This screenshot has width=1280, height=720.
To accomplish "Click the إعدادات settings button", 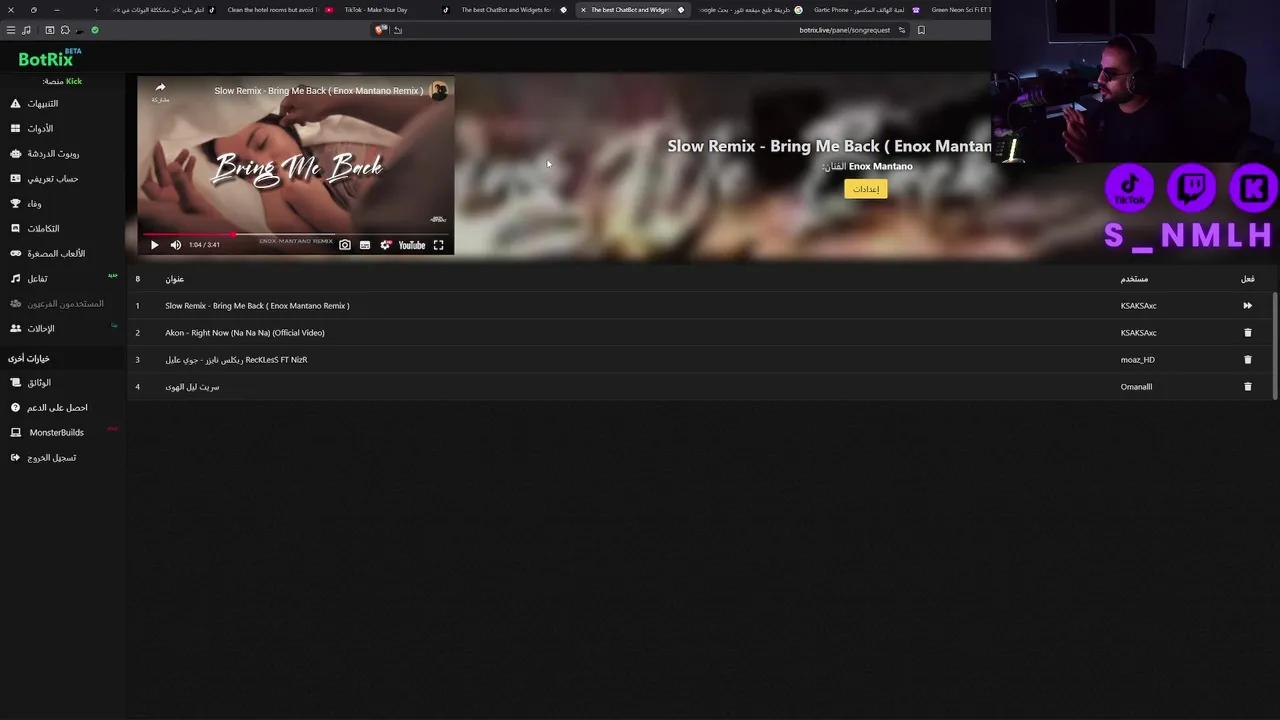I will click(x=866, y=189).
